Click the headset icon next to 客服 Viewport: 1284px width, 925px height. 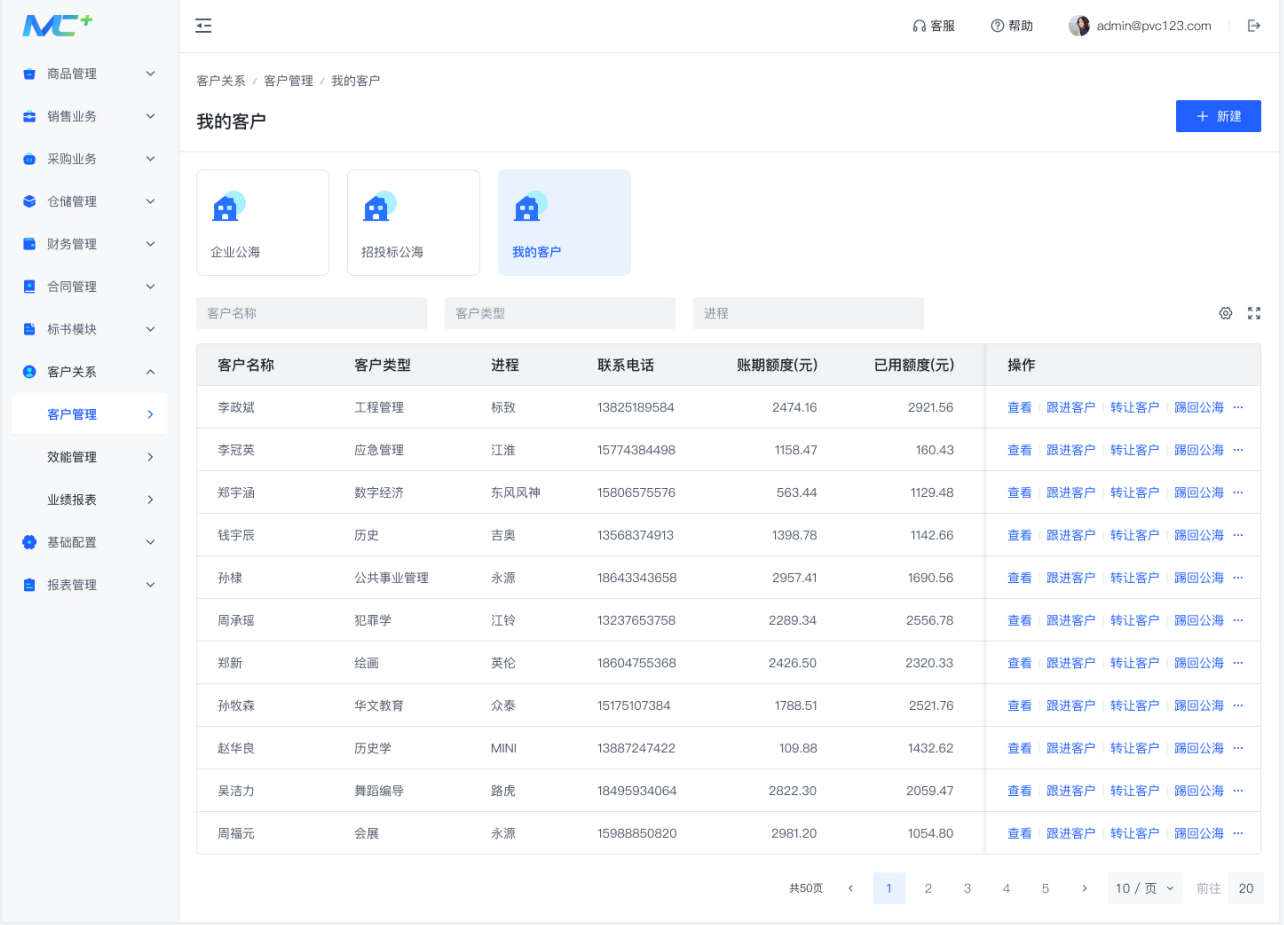[919, 26]
